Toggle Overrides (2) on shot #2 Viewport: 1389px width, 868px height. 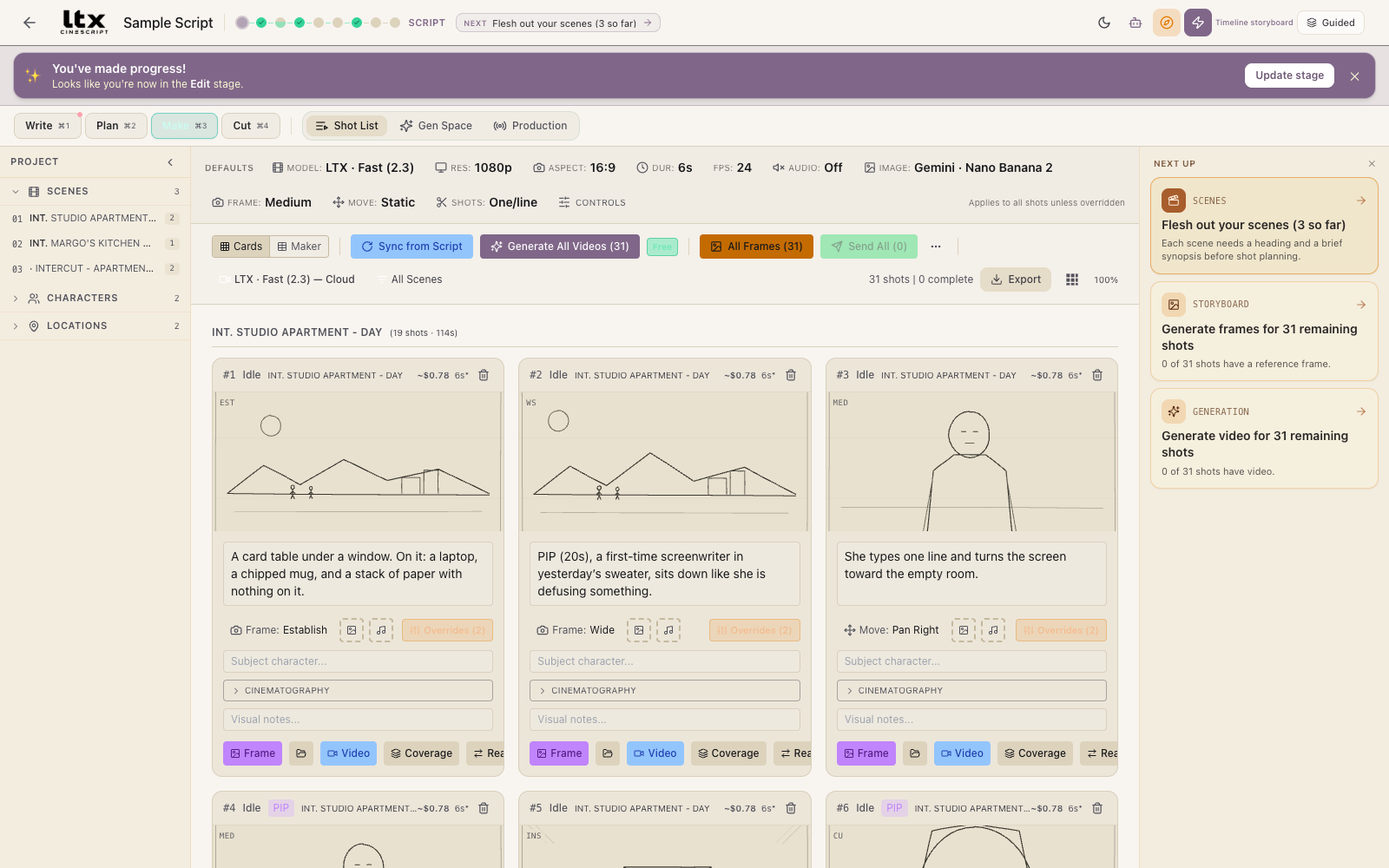tap(754, 630)
